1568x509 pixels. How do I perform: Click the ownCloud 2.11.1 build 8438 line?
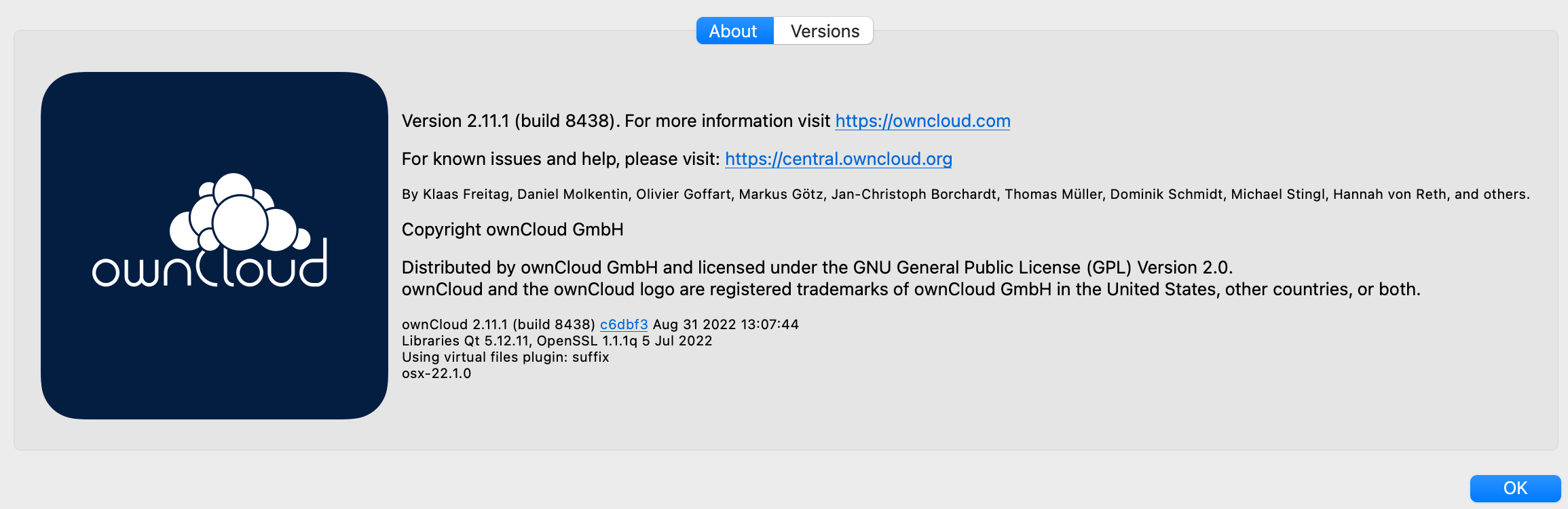point(498,324)
